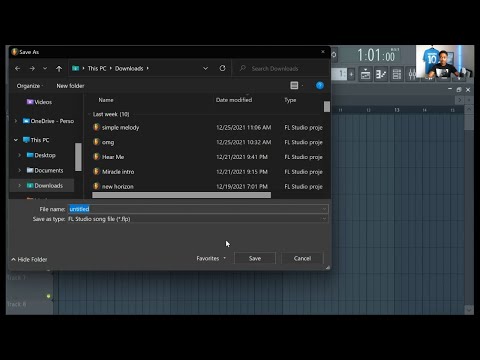Open the Help button in Save As
The width and height of the screenshot is (480, 360).
click(320, 86)
